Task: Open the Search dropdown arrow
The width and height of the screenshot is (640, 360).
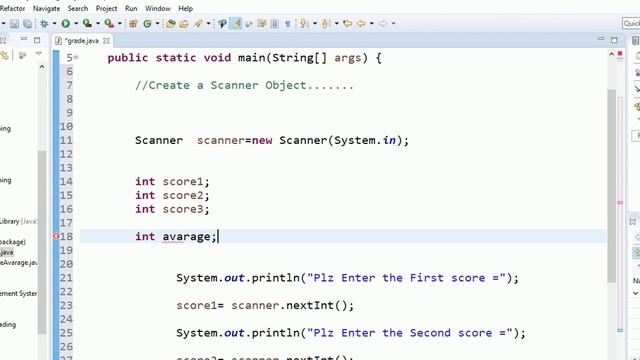Action: 208,24
